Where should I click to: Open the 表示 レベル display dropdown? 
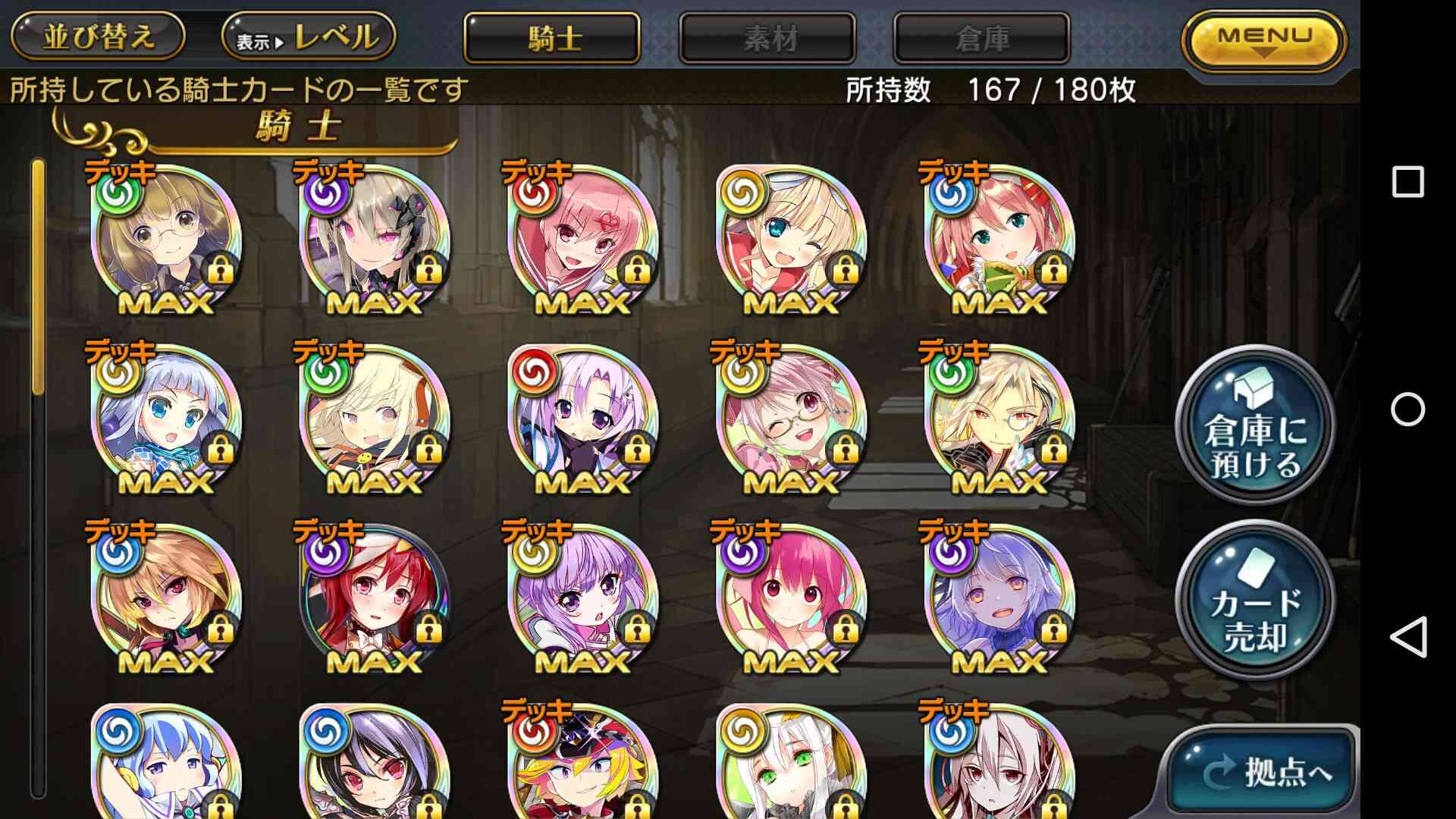[x=309, y=36]
